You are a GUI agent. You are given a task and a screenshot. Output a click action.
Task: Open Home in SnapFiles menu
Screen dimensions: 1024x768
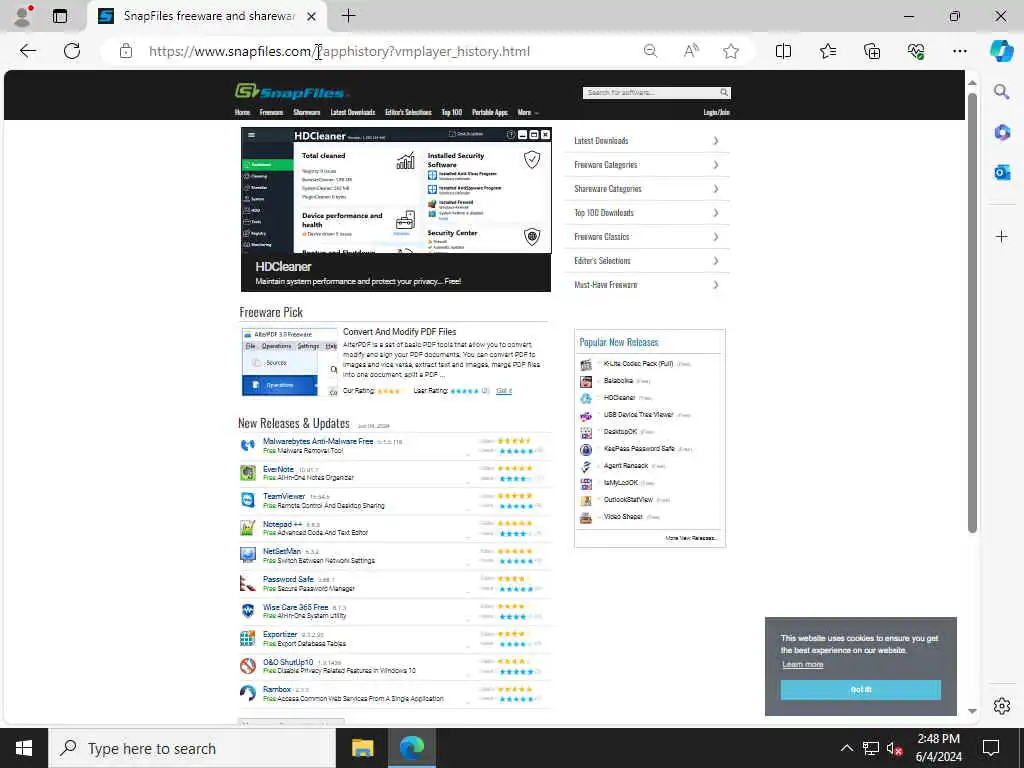(x=242, y=112)
